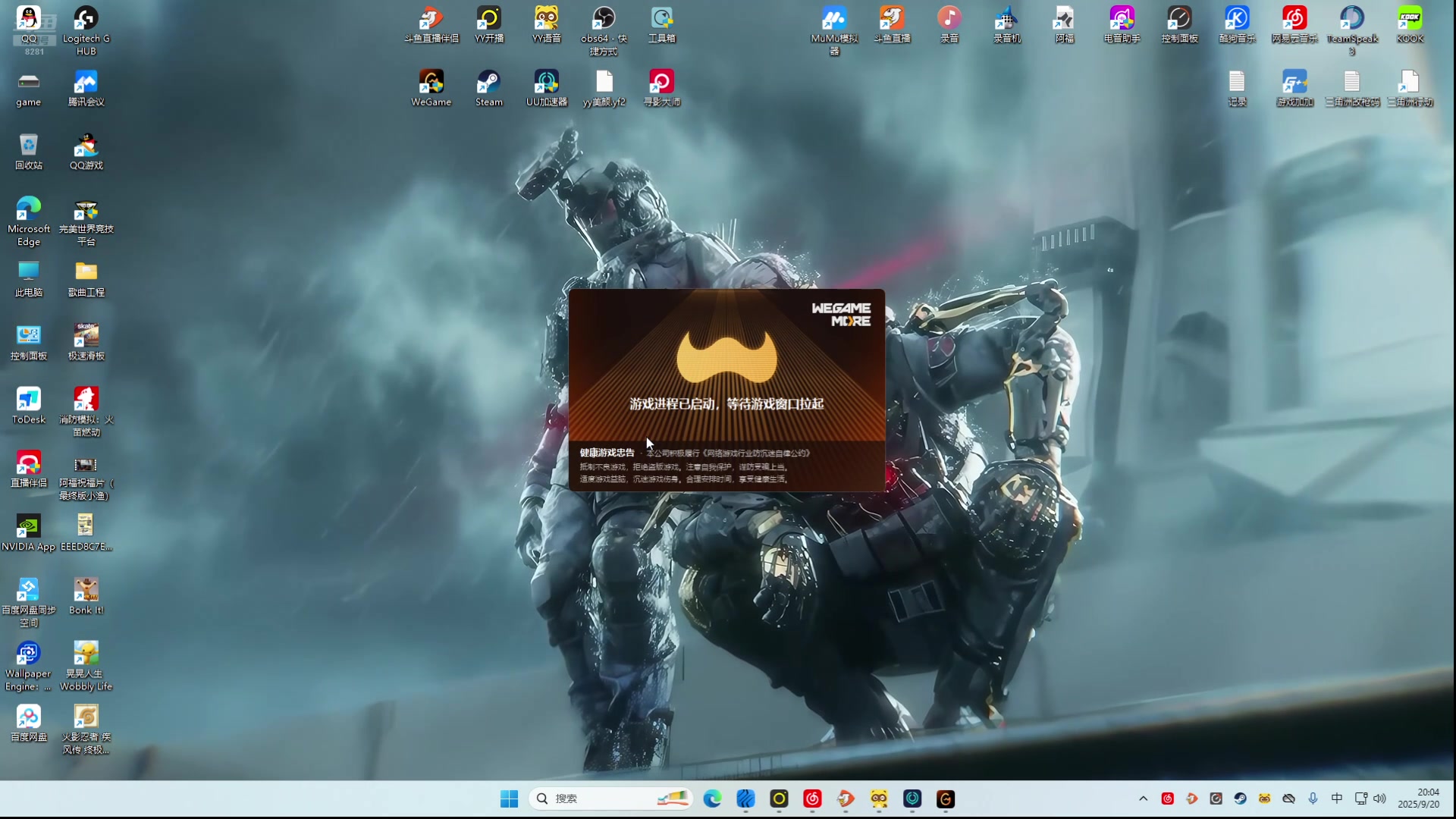Screen dimensions: 1456x819
Task: Open Microsoft Edge from the taskbar
Action: [x=712, y=799]
